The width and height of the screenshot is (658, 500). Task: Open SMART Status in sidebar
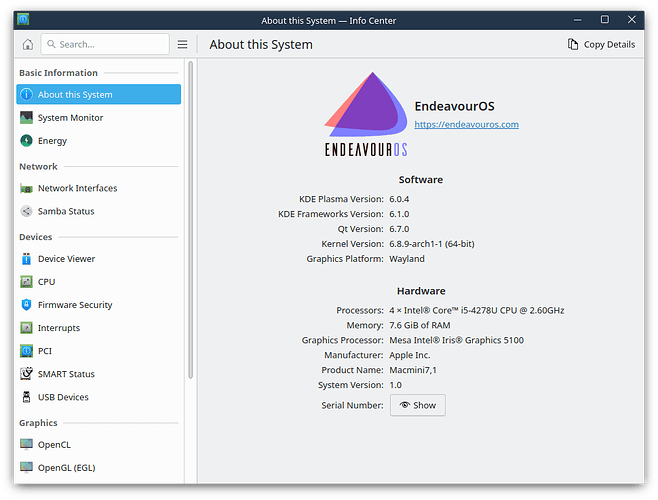click(x=66, y=374)
